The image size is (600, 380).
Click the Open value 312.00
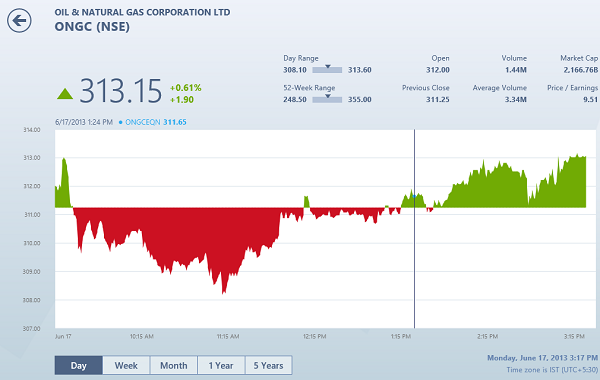pyautogui.click(x=438, y=70)
